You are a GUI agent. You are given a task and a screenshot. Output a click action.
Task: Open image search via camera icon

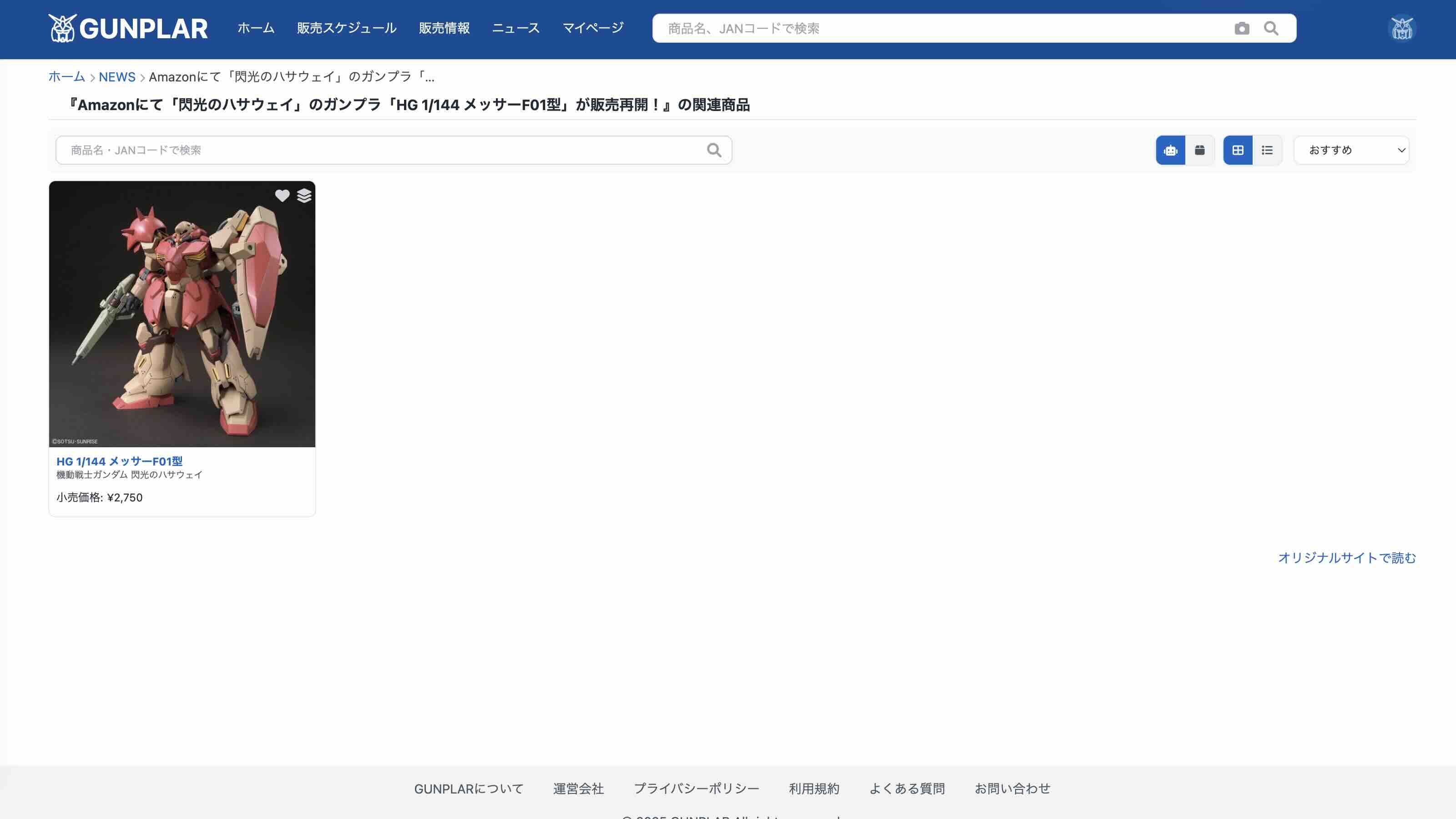pos(1242,28)
